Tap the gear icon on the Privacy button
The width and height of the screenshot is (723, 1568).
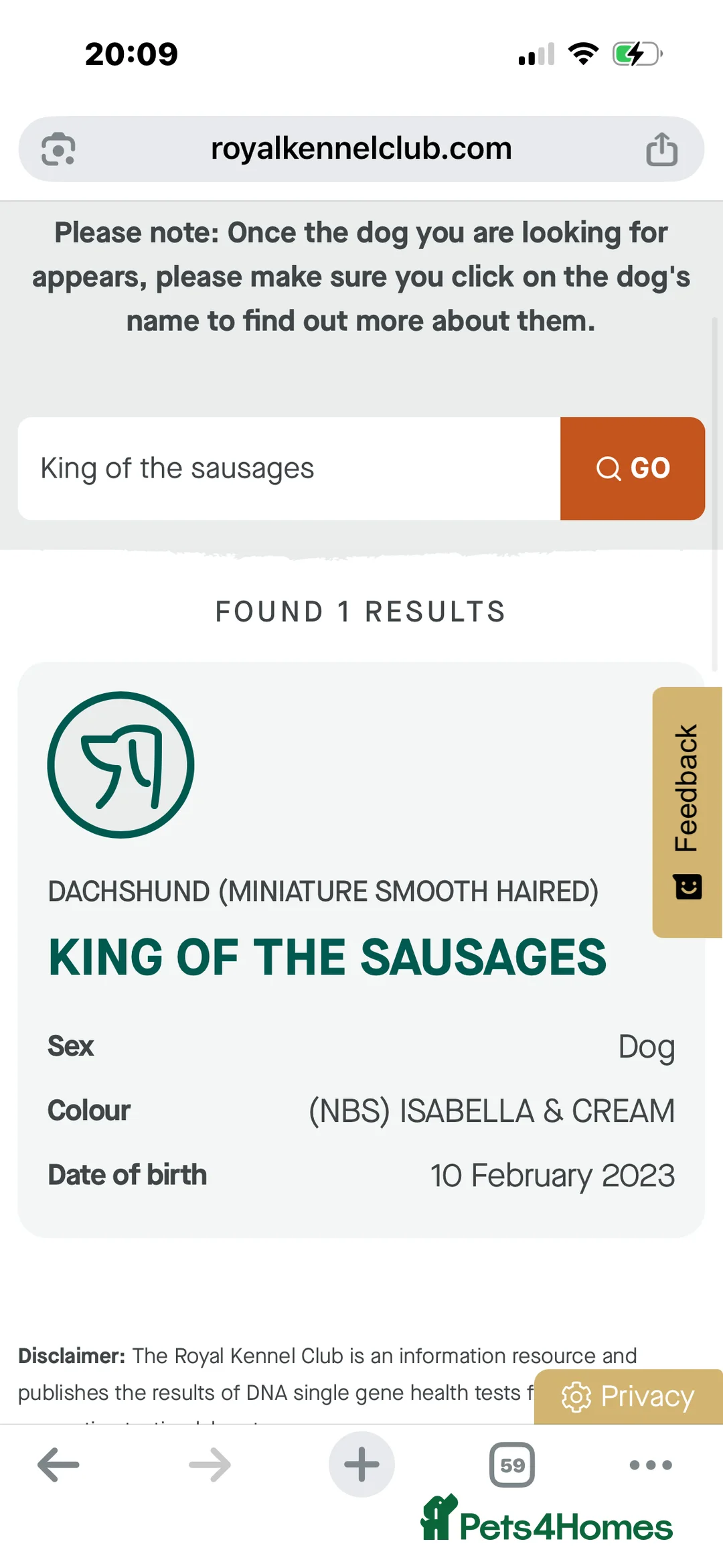point(575,1397)
